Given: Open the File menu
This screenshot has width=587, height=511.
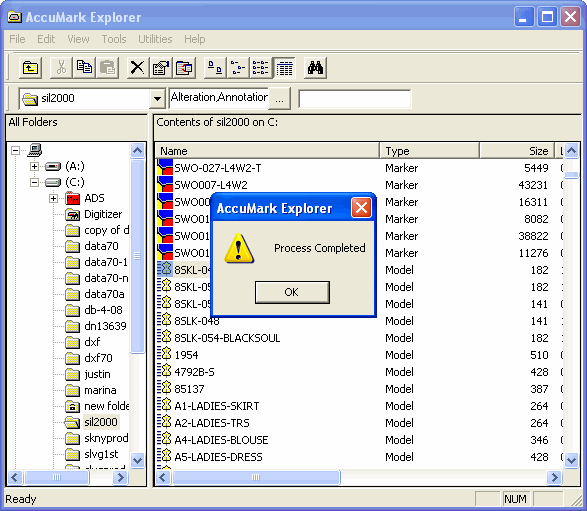Looking at the screenshot, I should pyautogui.click(x=17, y=39).
